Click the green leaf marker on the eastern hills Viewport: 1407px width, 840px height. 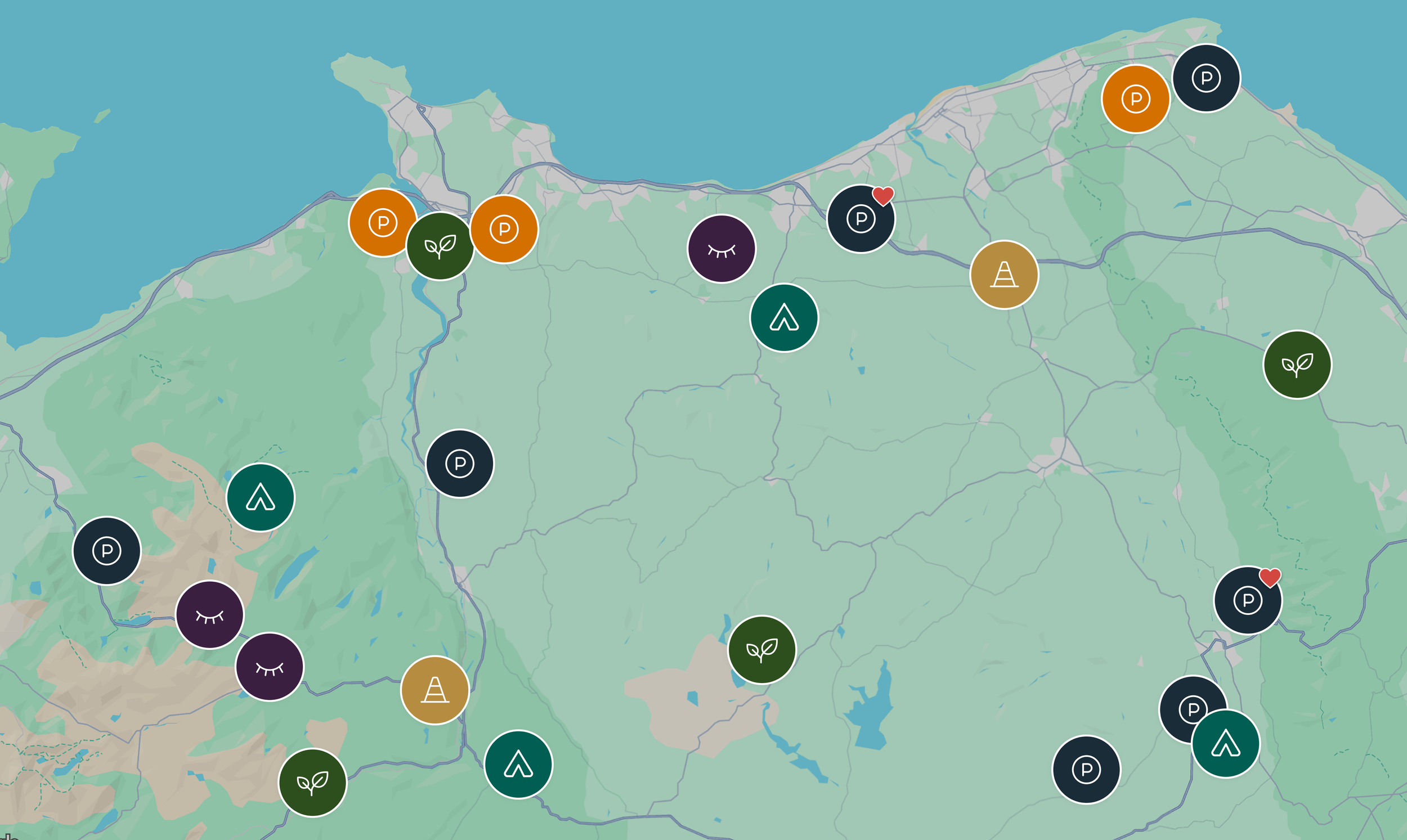[1297, 365]
